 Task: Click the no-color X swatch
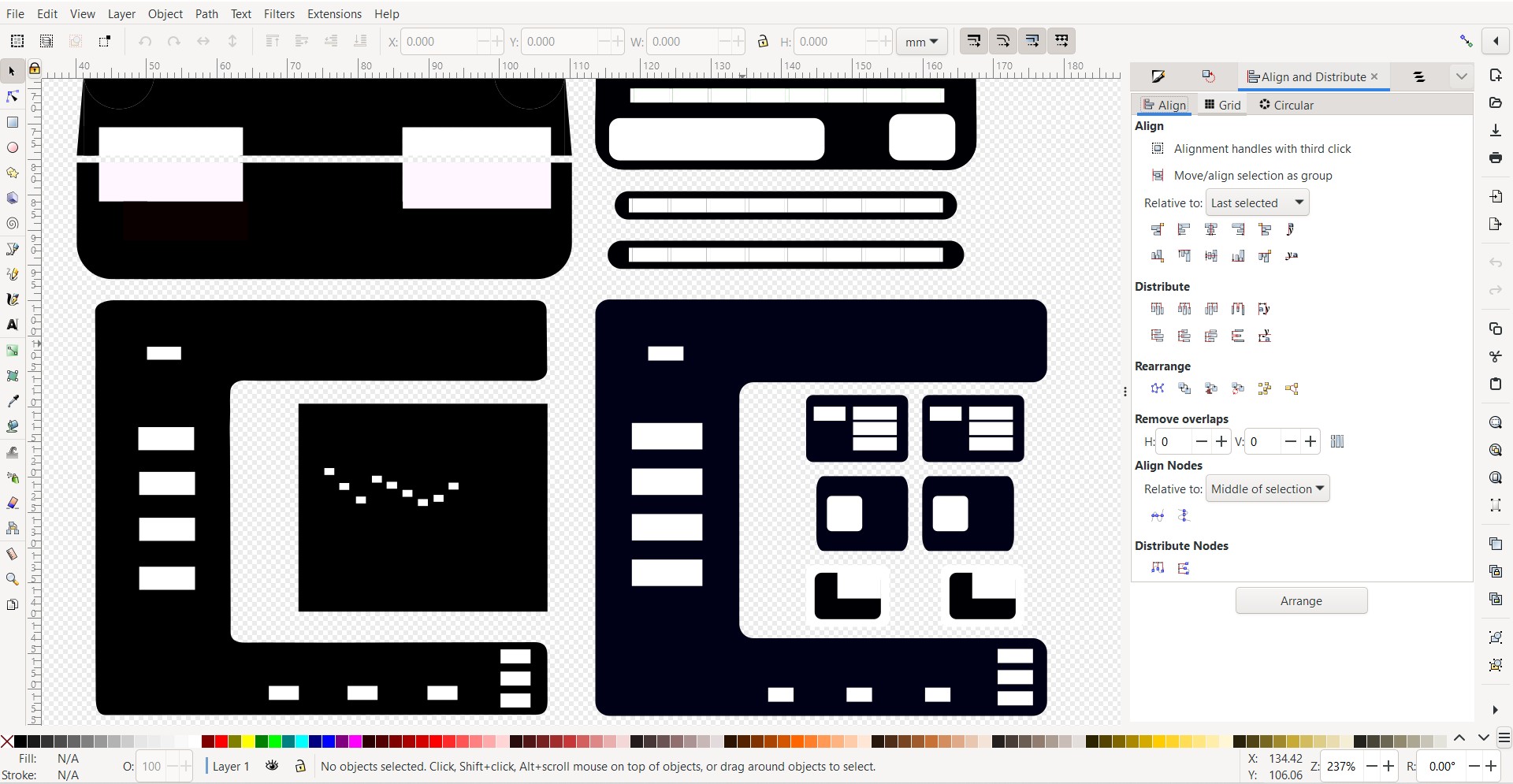7,741
